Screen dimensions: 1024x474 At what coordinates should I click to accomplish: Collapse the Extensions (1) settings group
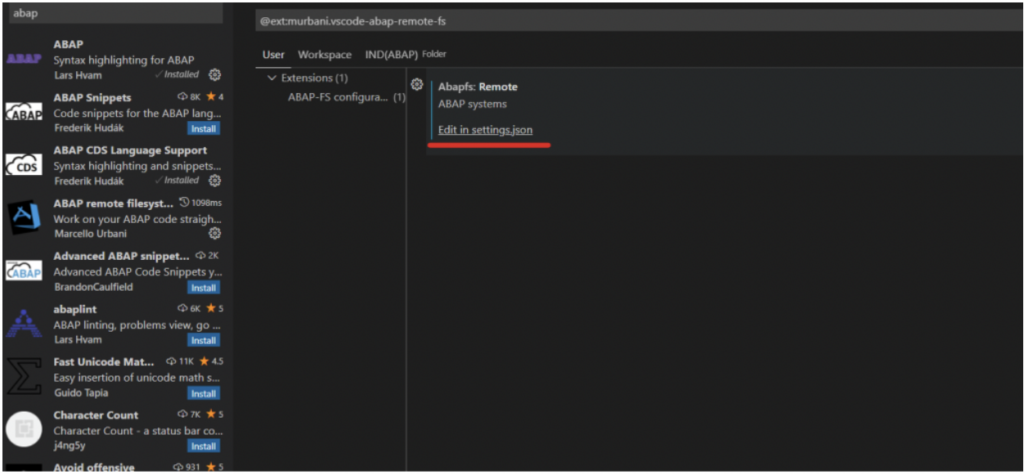(272, 78)
